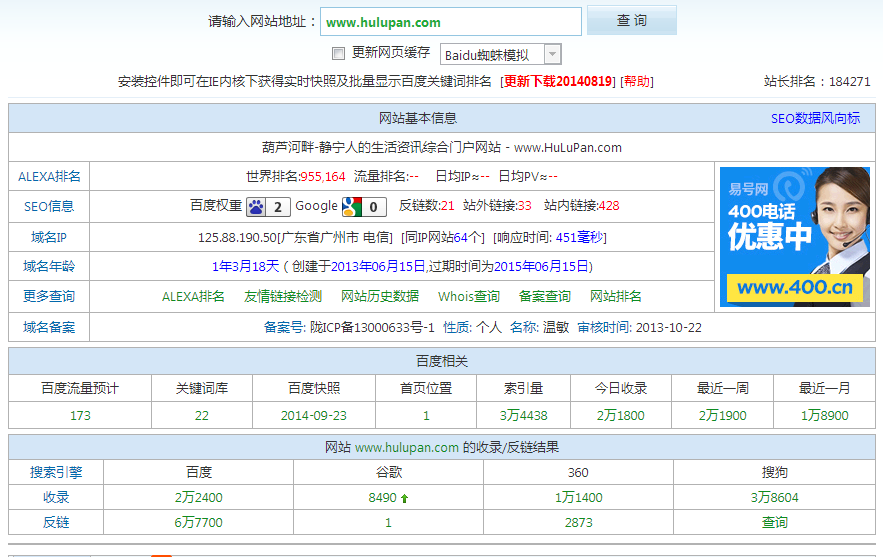883x557 pixels.
Task: Click the 反链数 21 value
Action: 448,206
